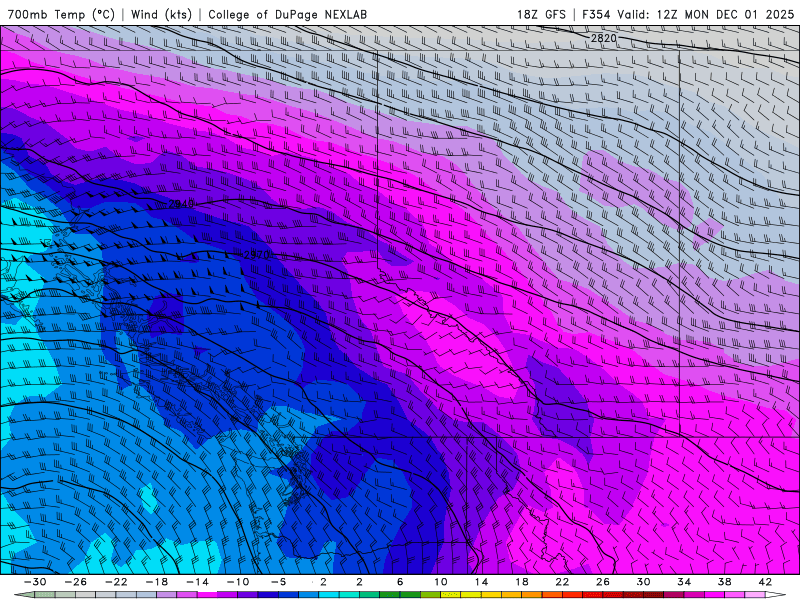800x600 pixels.
Task: Click the "College of DuPage NEXLAB" text
Action: pos(287,14)
